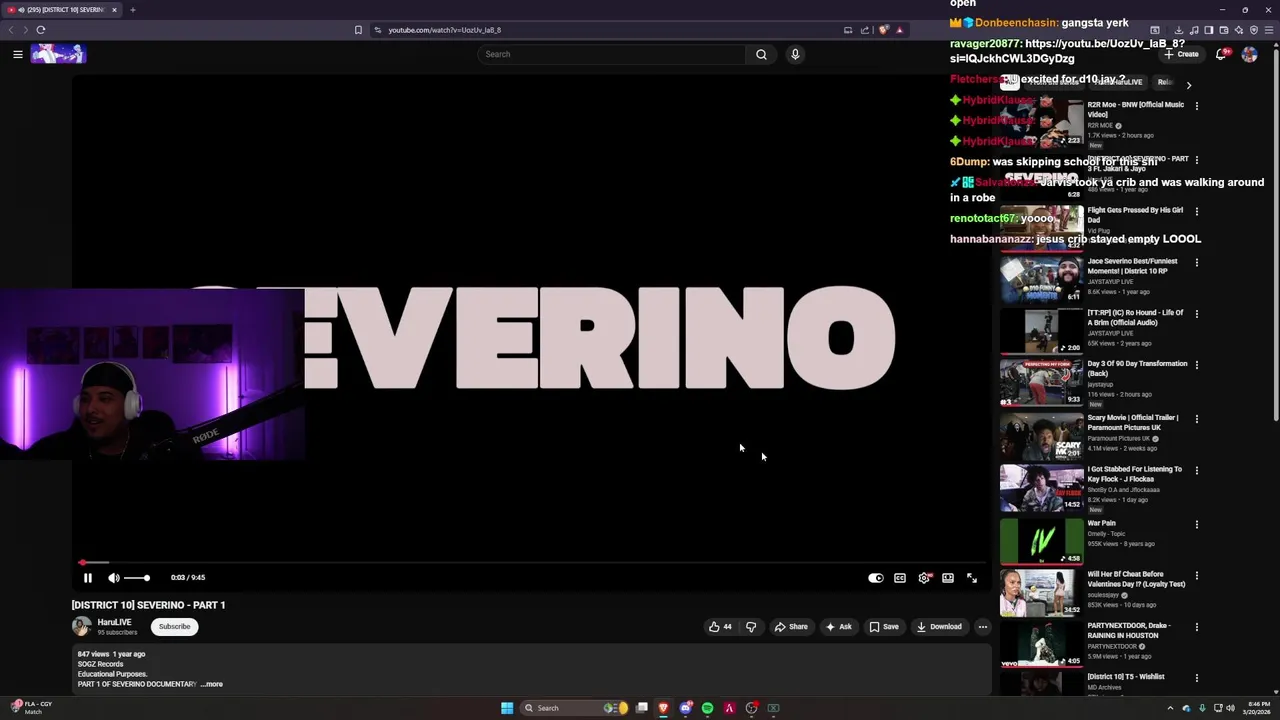Open options for R2R Moe - BNW video
This screenshot has height=720, width=1280.
pyautogui.click(x=1196, y=105)
